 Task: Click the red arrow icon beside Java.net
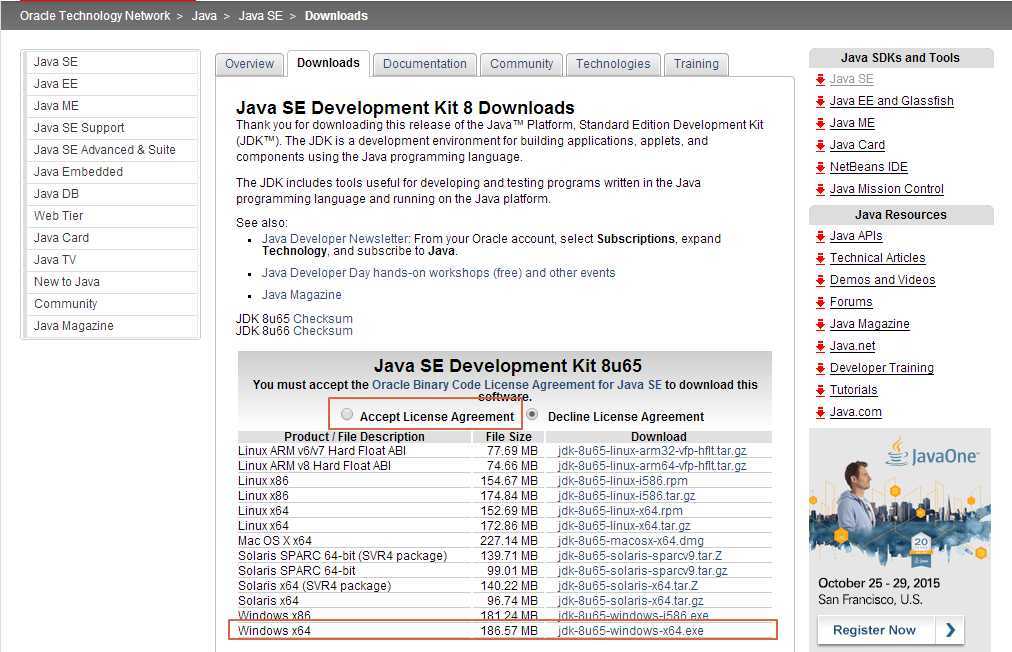pyautogui.click(x=820, y=346)
